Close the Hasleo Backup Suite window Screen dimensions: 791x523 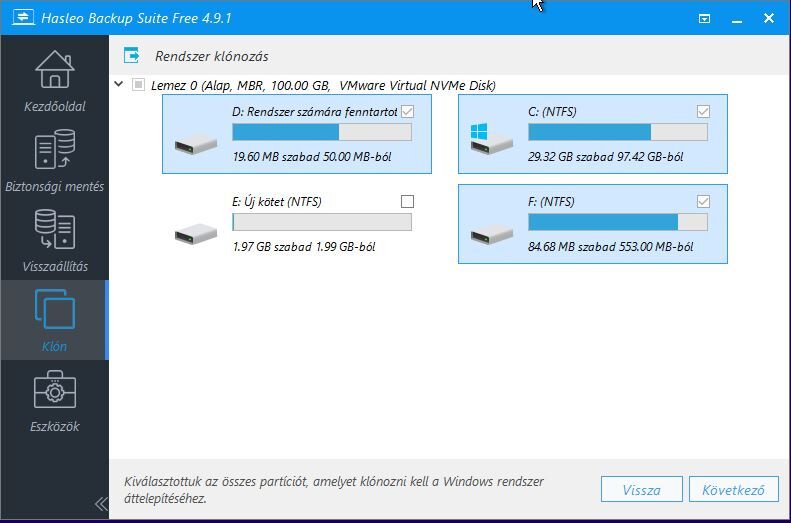(768, 19)
